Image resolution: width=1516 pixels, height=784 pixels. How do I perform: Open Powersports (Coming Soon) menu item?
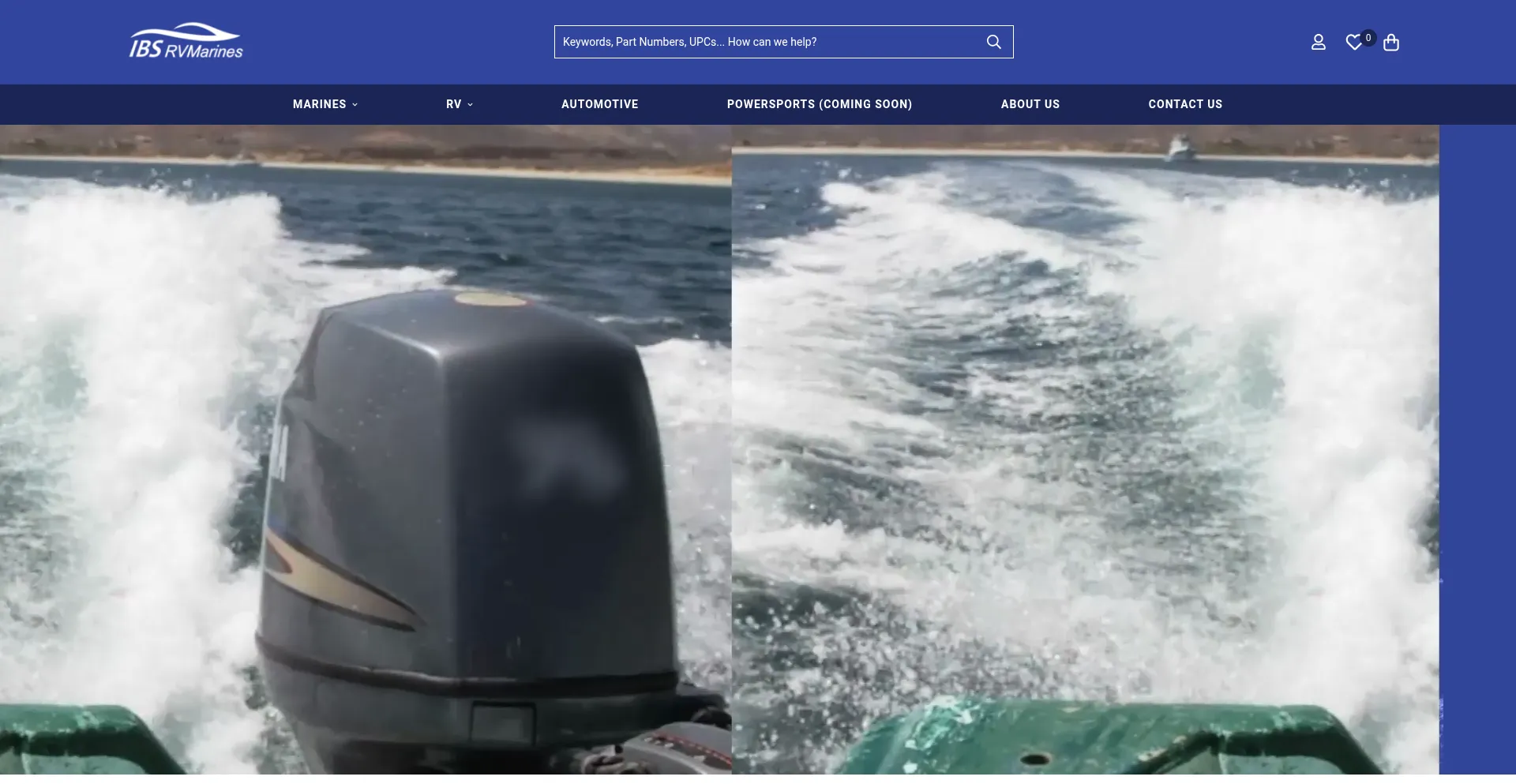[820, 104]
